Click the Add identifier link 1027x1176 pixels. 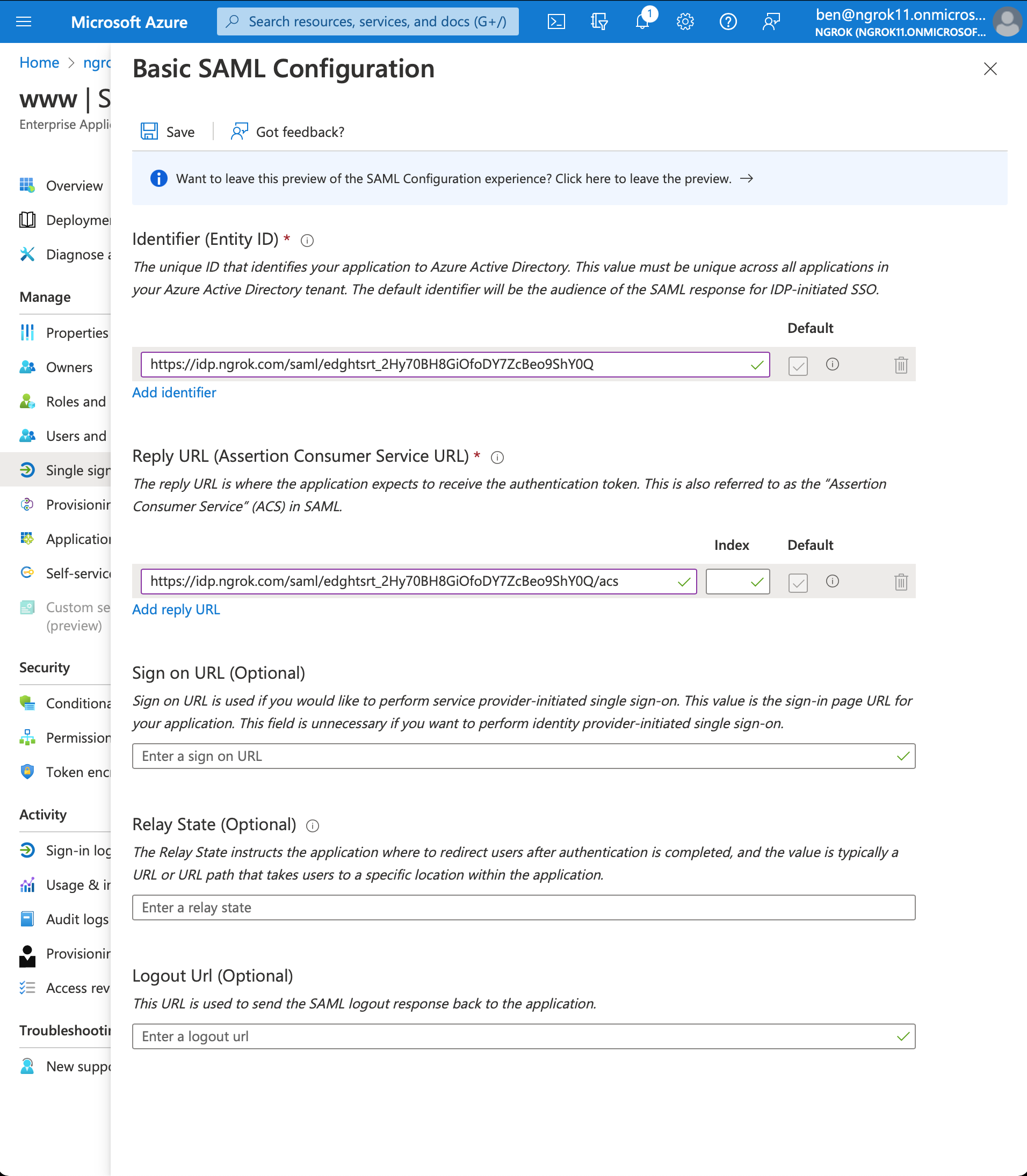click(x=174, y=393)
